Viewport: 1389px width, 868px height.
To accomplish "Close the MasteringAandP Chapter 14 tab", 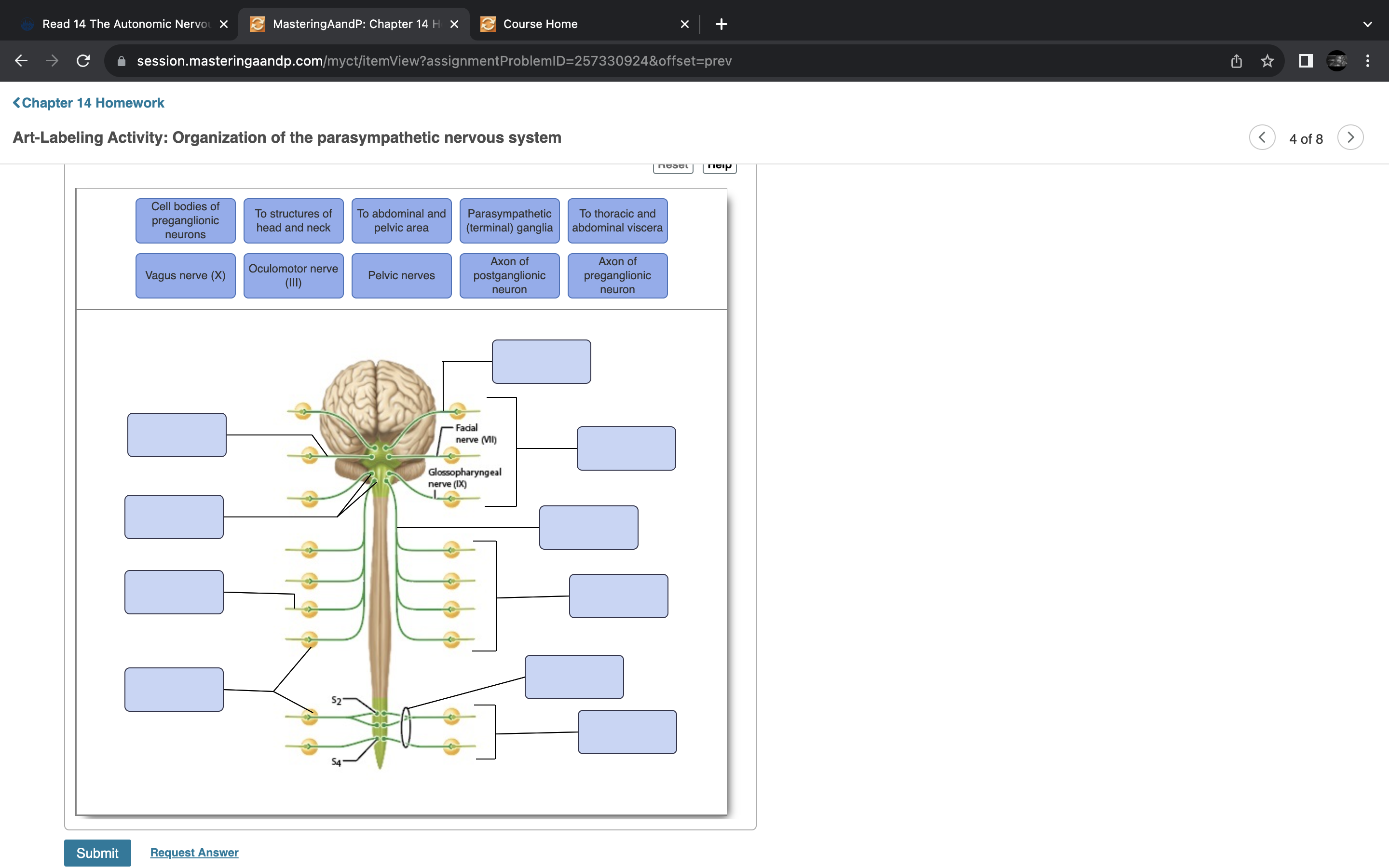I will [454, 24].
